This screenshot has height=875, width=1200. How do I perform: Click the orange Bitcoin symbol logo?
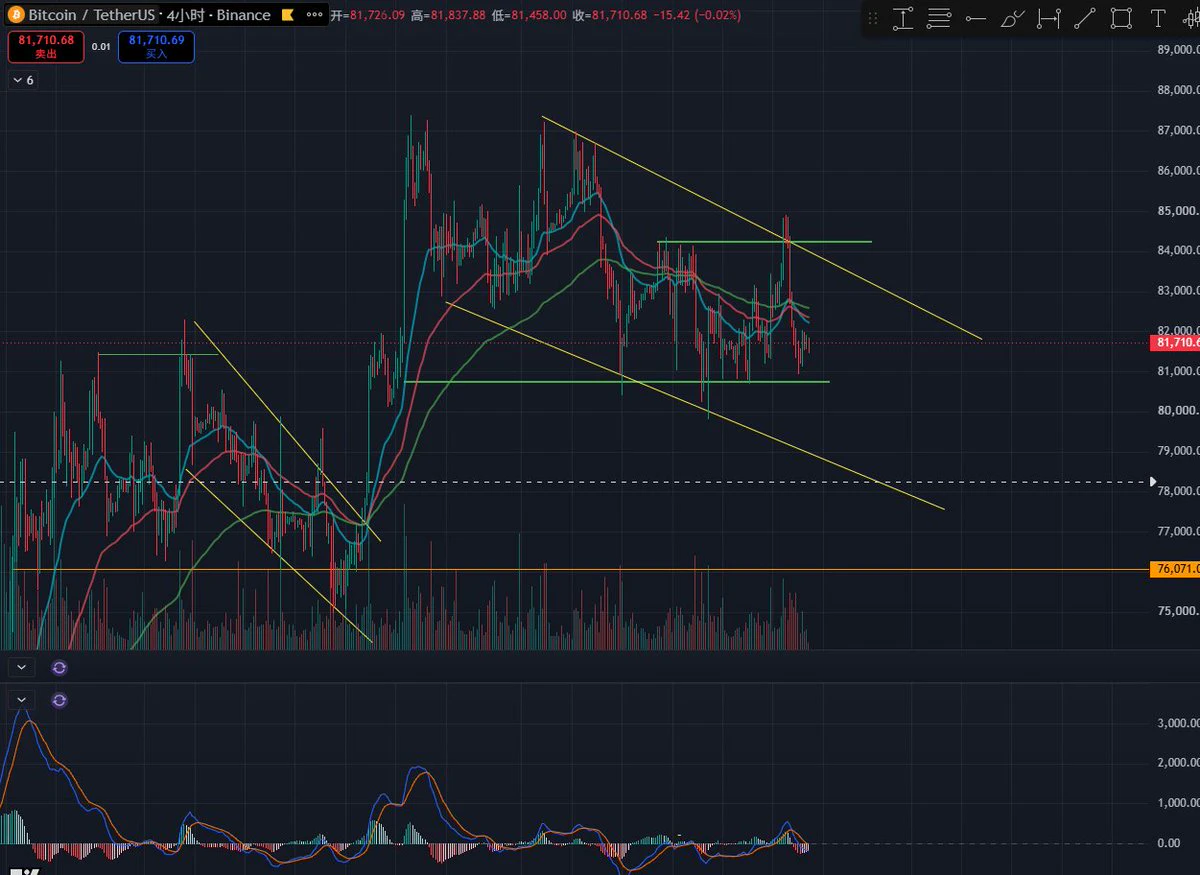point(16,15)
